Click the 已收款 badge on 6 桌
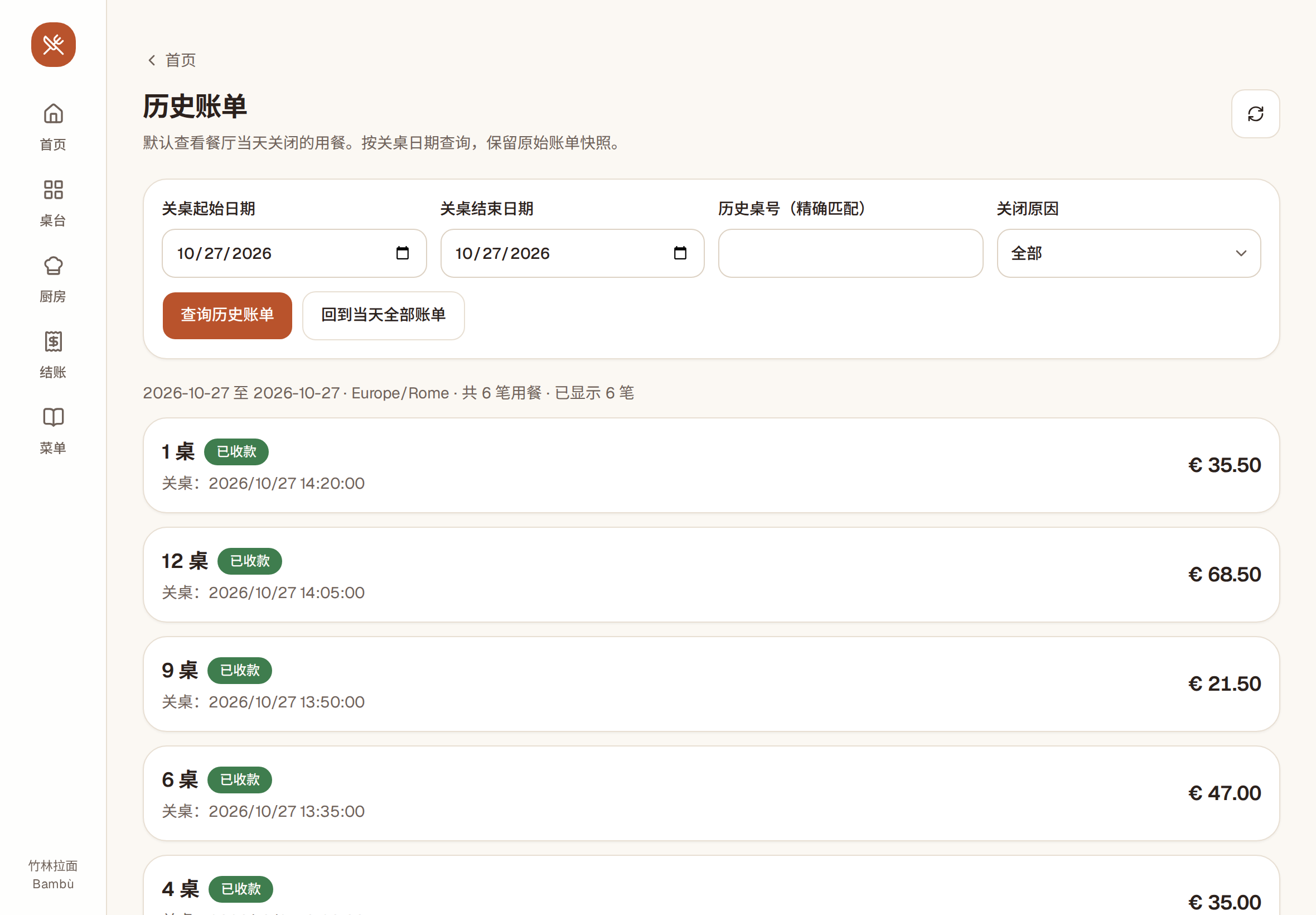This screenshot has height=915, width=1316. tap(239, 779)
